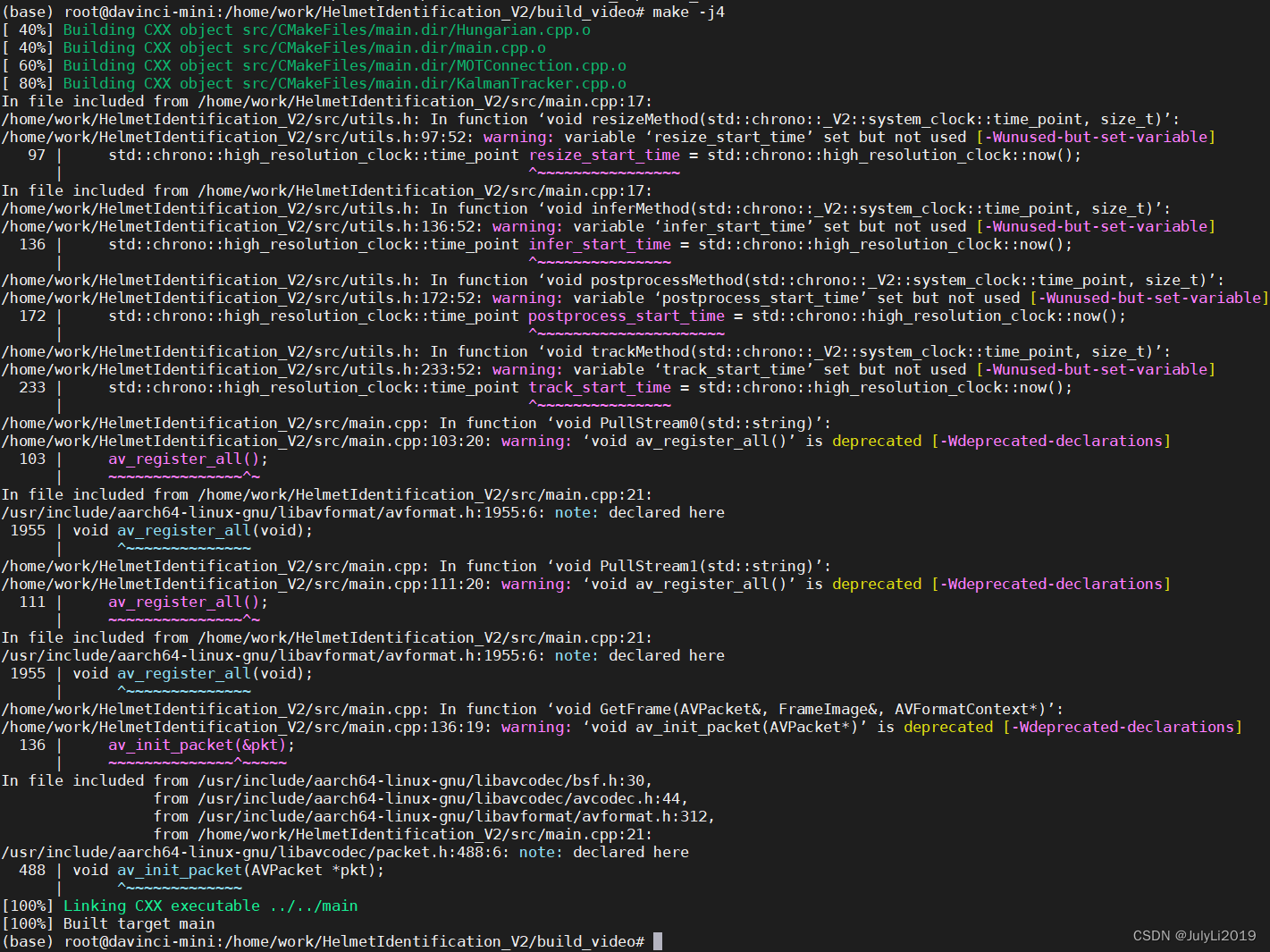
Task: Click the utils.h:172:52 warning path
Action: [242, 298]
